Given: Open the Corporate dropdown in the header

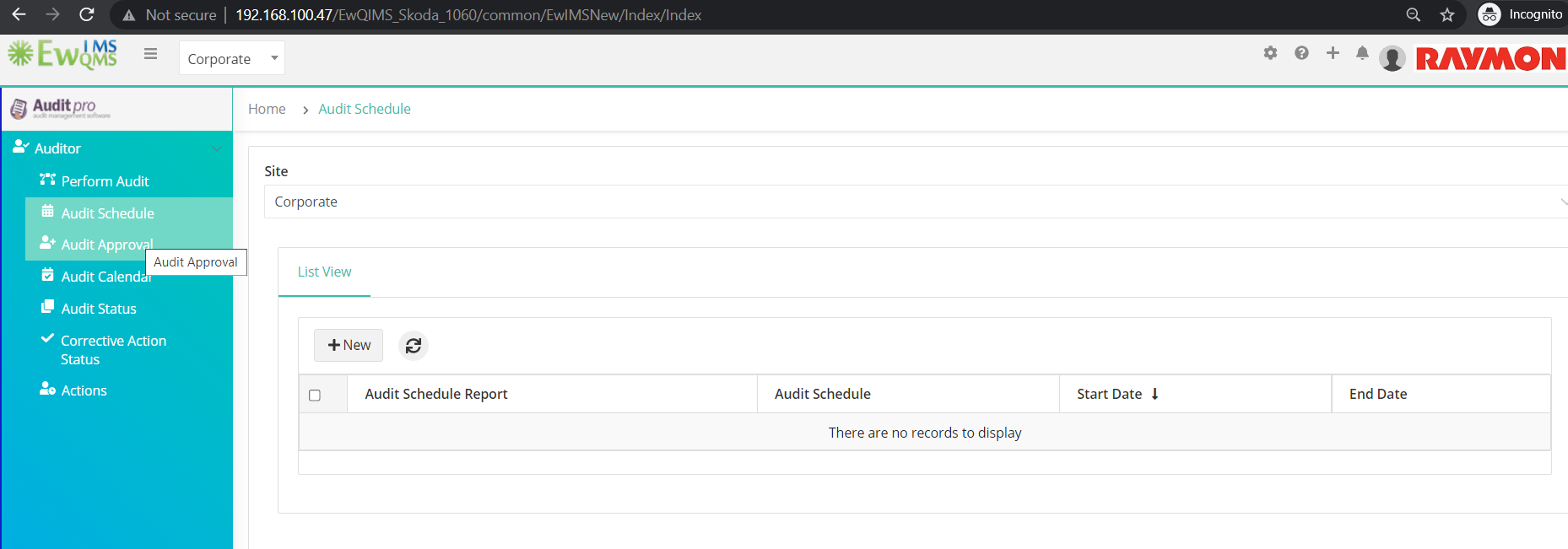Looking at the screenshot, I should tap(231, 58).
